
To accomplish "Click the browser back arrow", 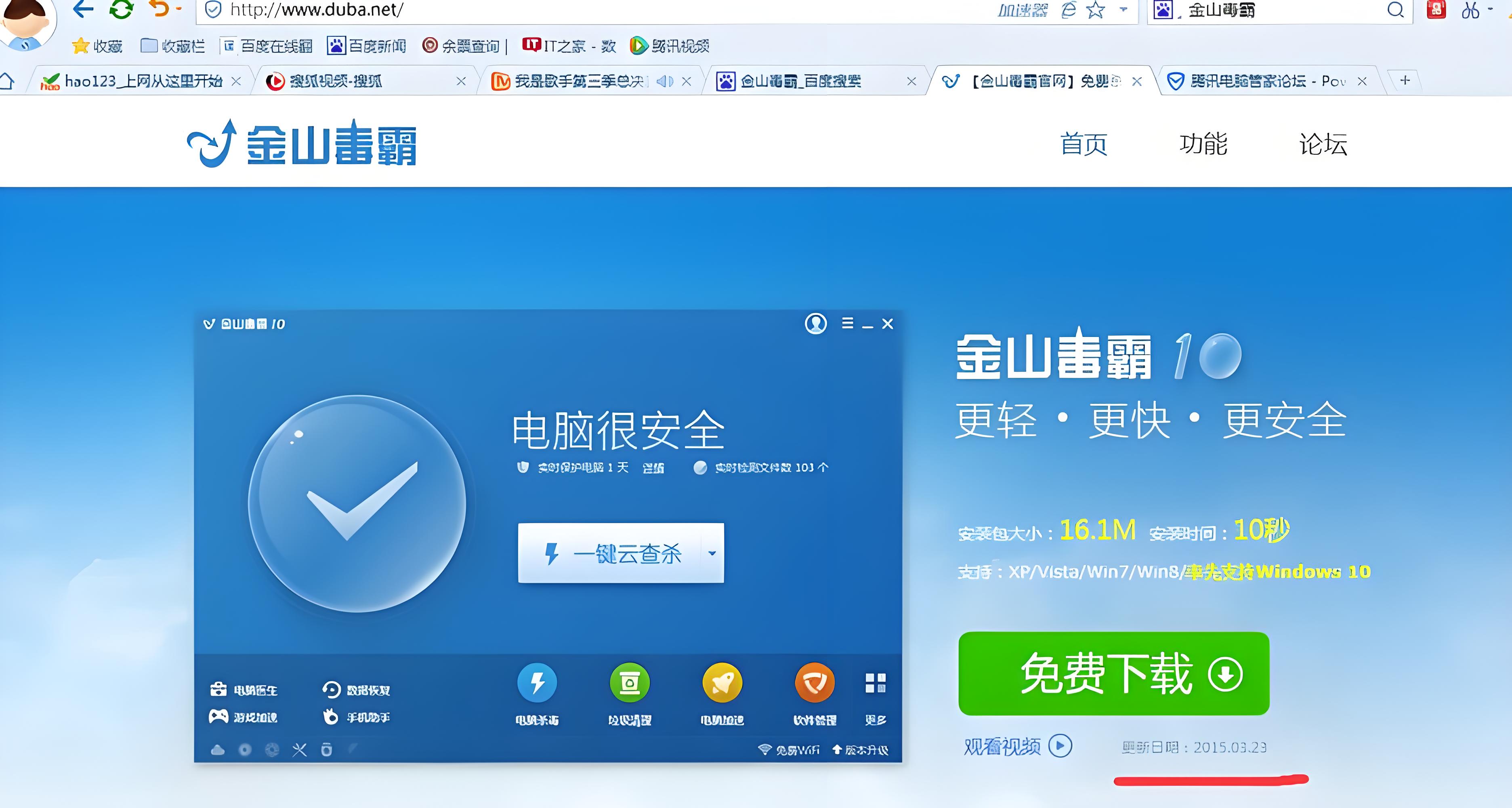I will point(83,9).
